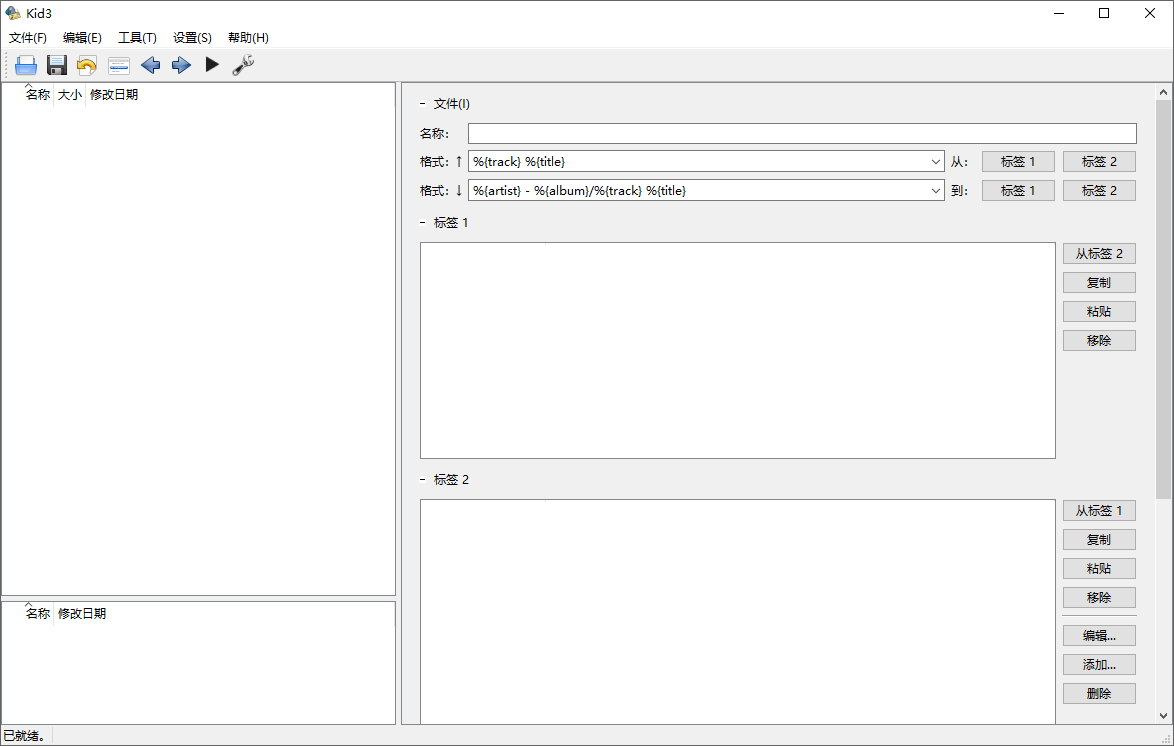Click the create playlist toolbar icon

119,65
